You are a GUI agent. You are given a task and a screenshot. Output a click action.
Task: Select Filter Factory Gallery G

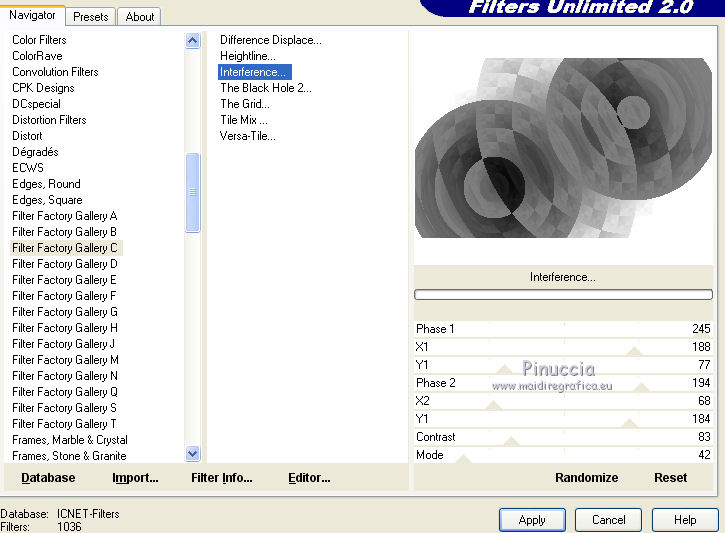click(x=65, y=312)
